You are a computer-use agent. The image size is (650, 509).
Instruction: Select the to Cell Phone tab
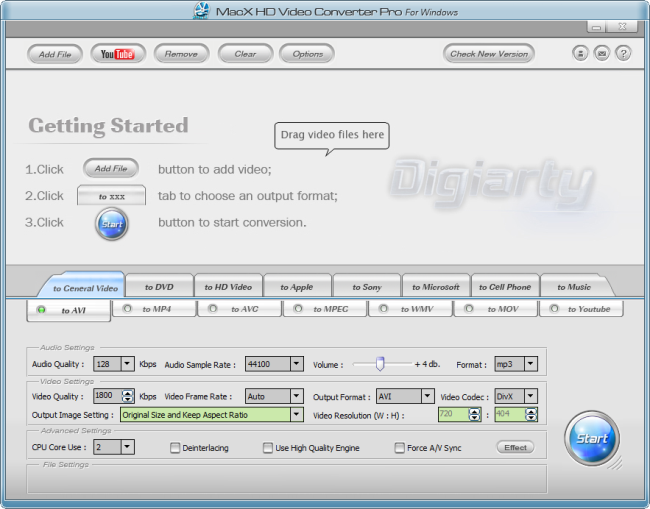point(505,286)
